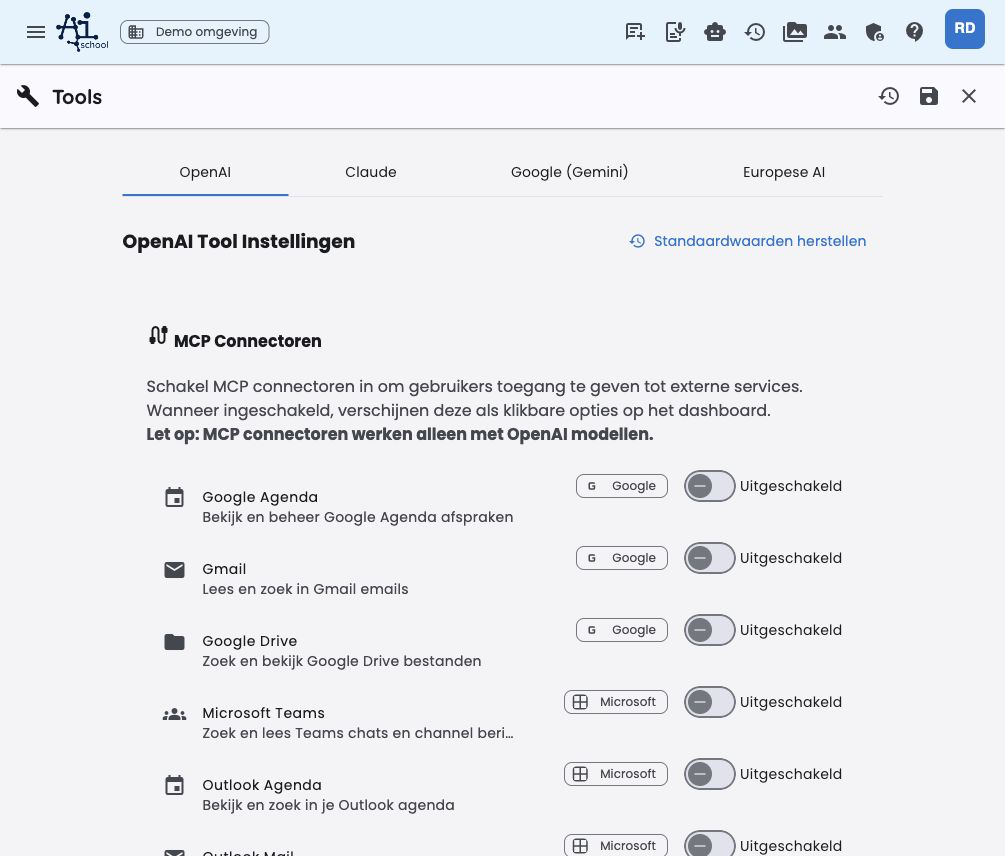The height and width of the screenshot is (856, 1005).
Task: Click the Google Drive row title
Action: (x=250, y=641)
